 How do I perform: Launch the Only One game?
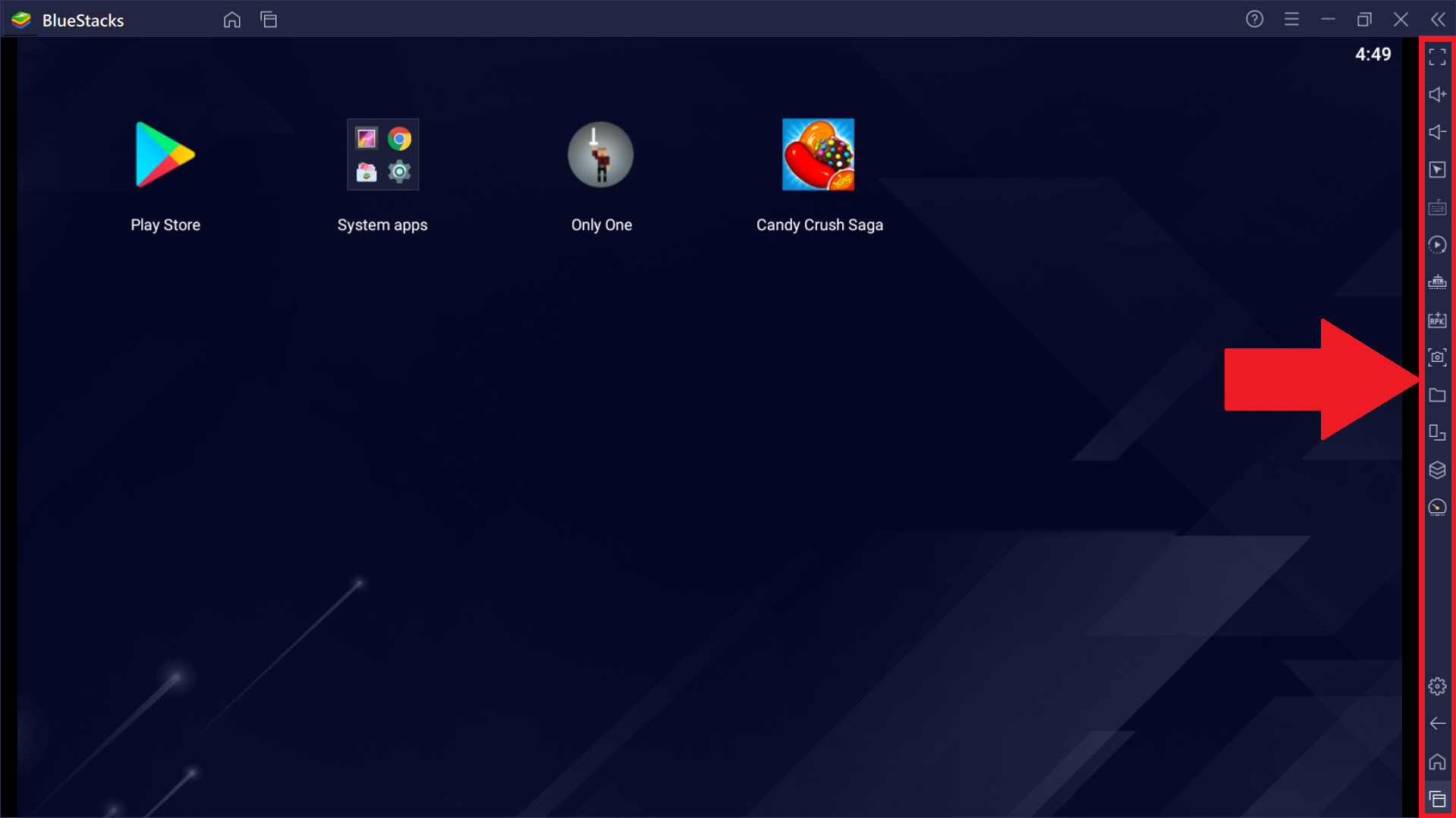pos(600,155)
